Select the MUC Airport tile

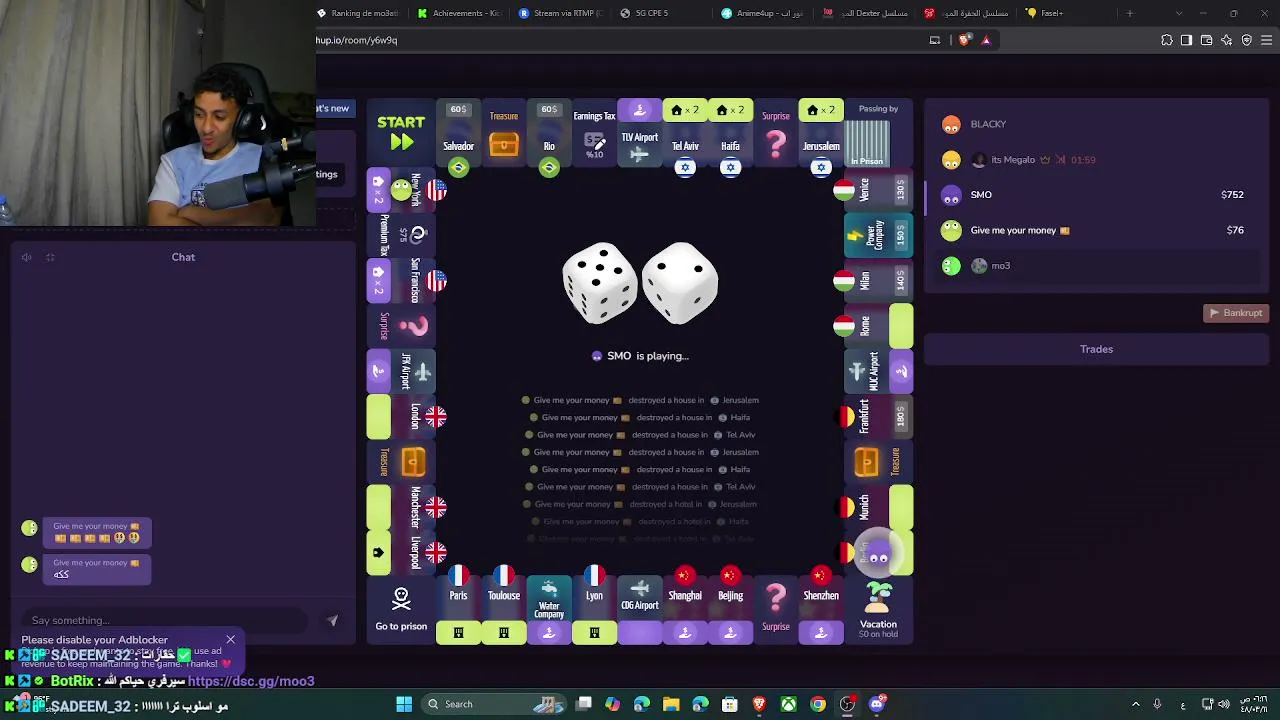coord(878,371)
